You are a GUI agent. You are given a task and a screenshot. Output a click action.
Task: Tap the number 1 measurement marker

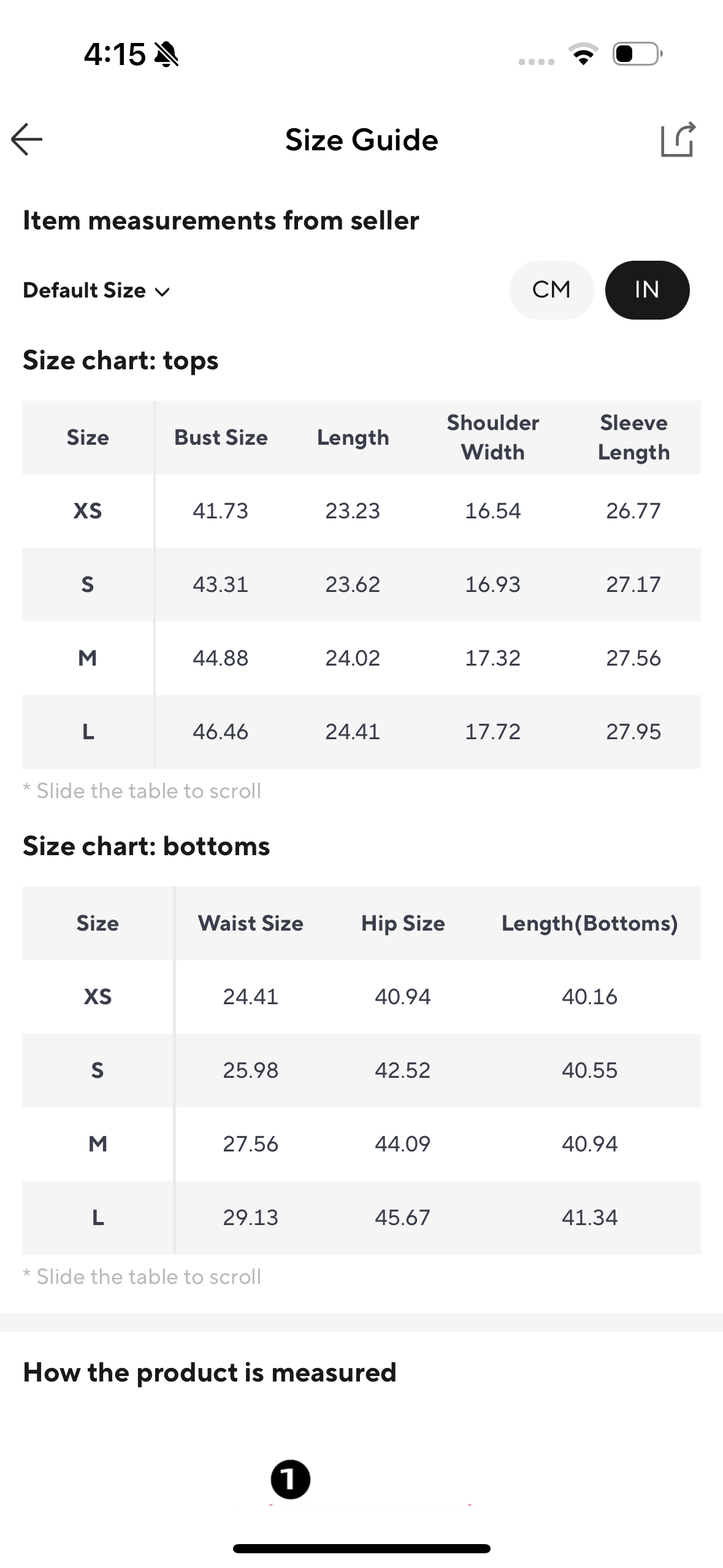point(290,1479)
